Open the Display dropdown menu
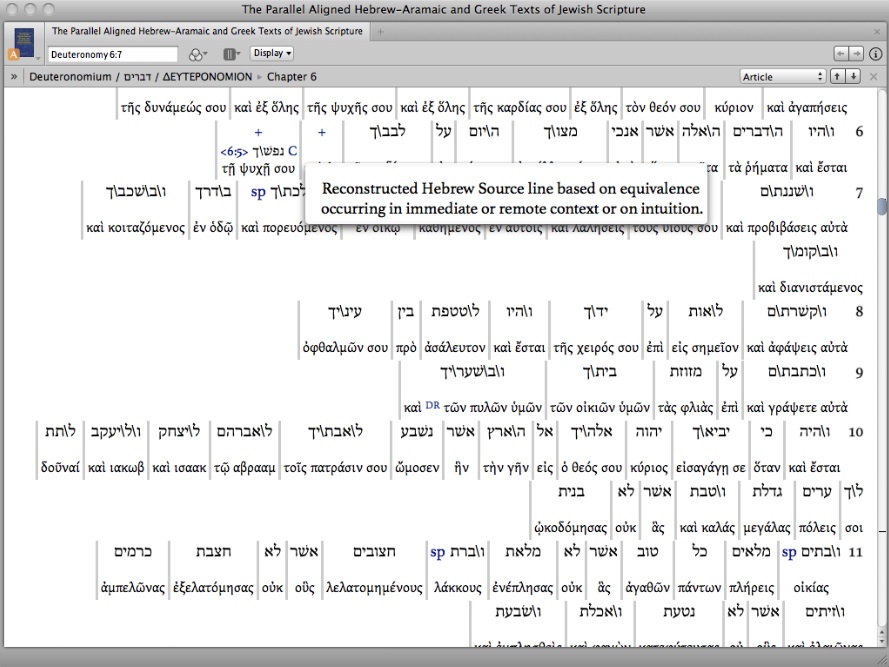The image size is (889, 667). pos(271,53)
